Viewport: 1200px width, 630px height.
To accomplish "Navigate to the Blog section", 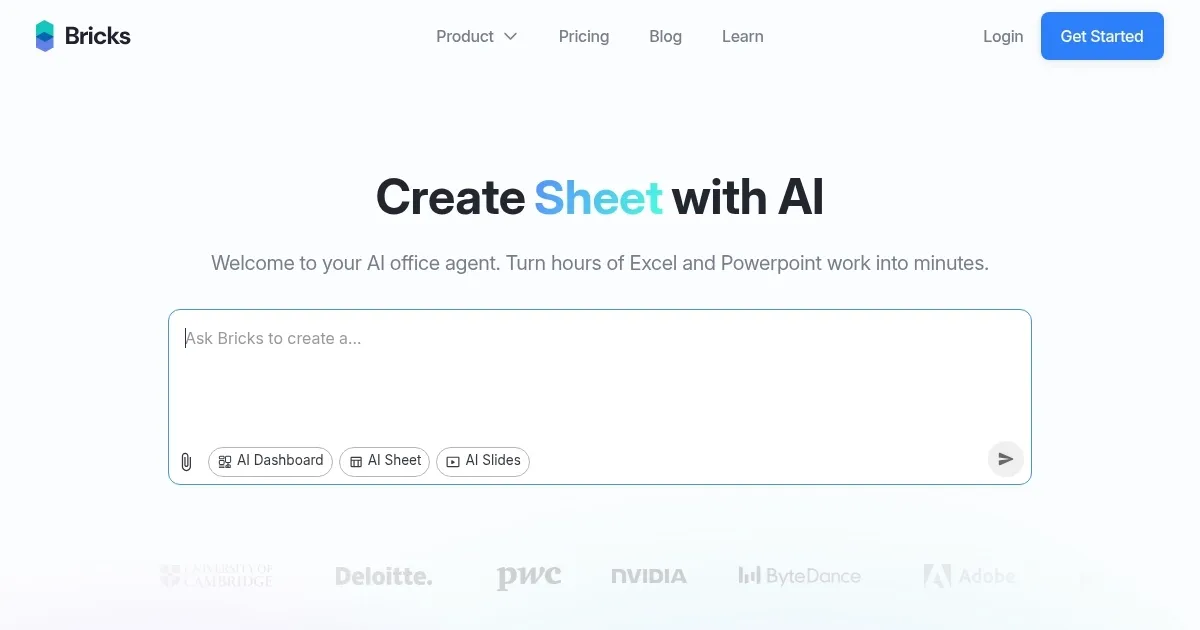I will 665,36.
